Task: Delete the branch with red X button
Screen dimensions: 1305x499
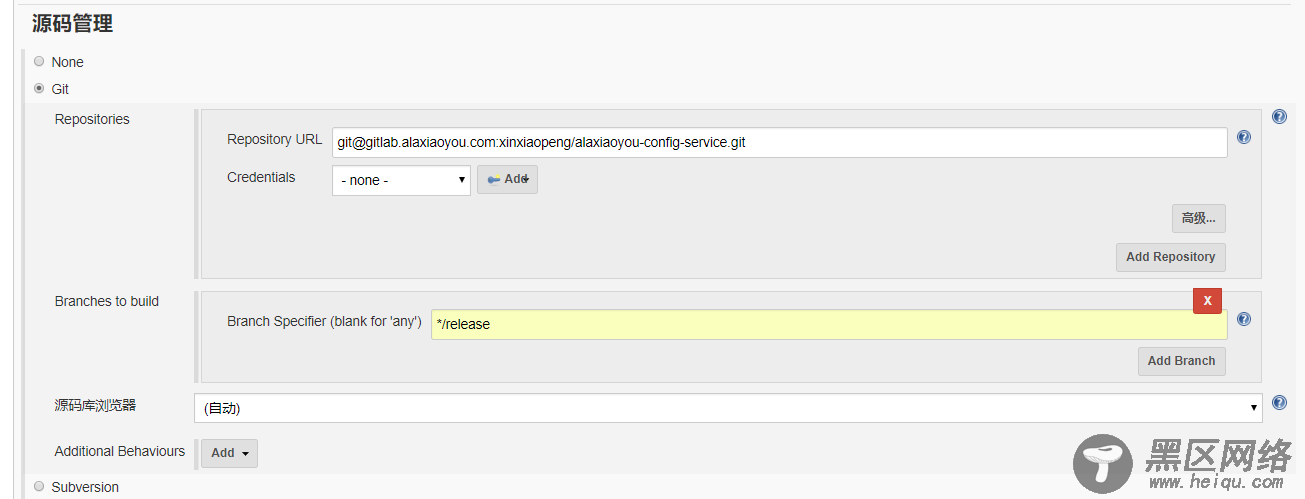Action: [x=1207, y=300]
